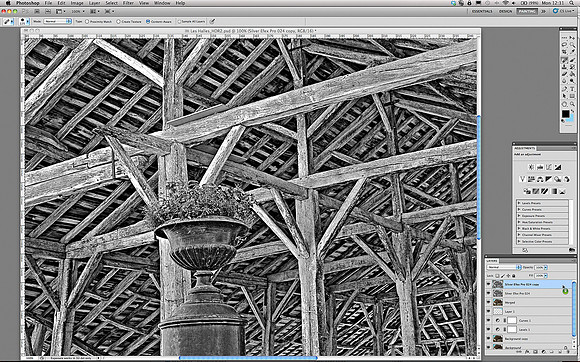Enable tablet pressure button in options bar
The width and height of the screenshot is (580, 362).
(x=212, y=21)
